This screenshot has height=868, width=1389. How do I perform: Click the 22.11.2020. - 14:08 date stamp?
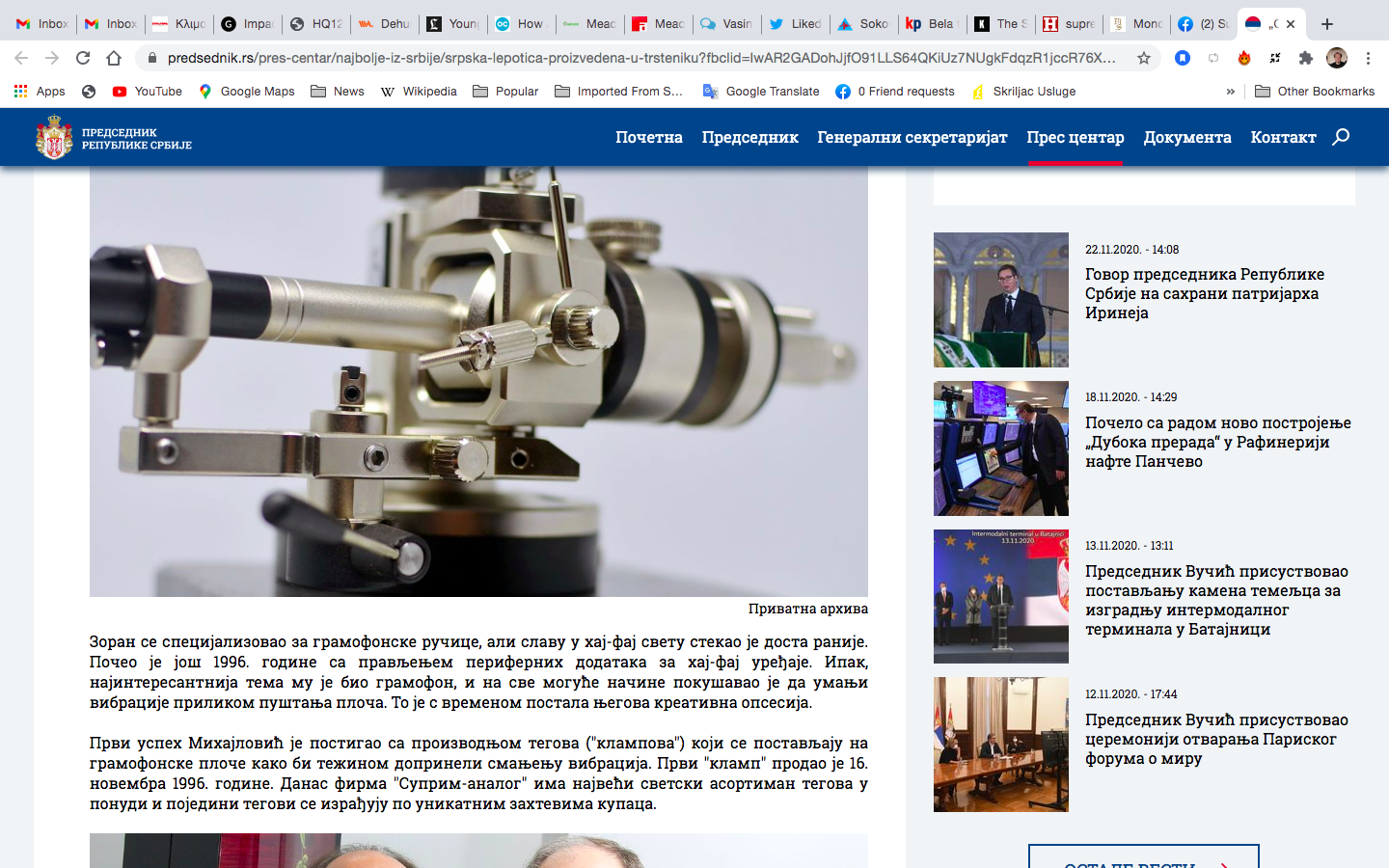[x=1131, y=250]
